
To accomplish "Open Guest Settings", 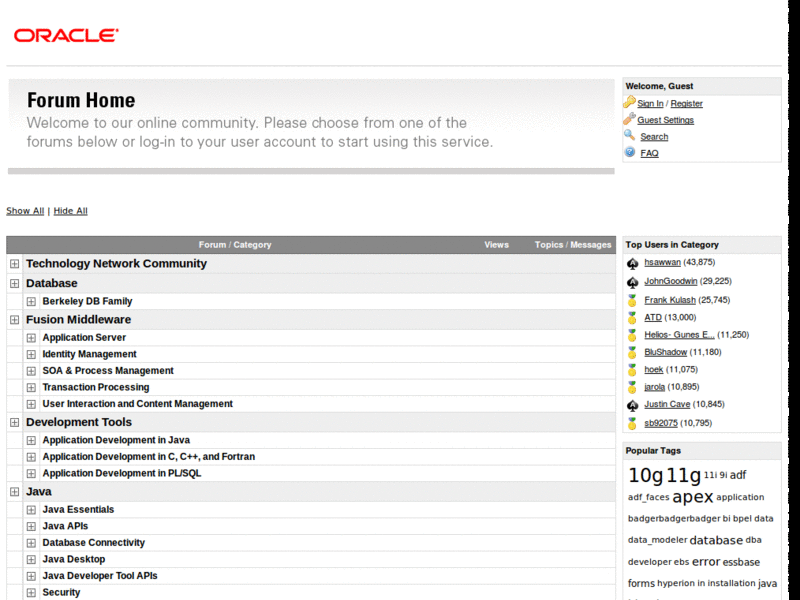I will (665, 120).
